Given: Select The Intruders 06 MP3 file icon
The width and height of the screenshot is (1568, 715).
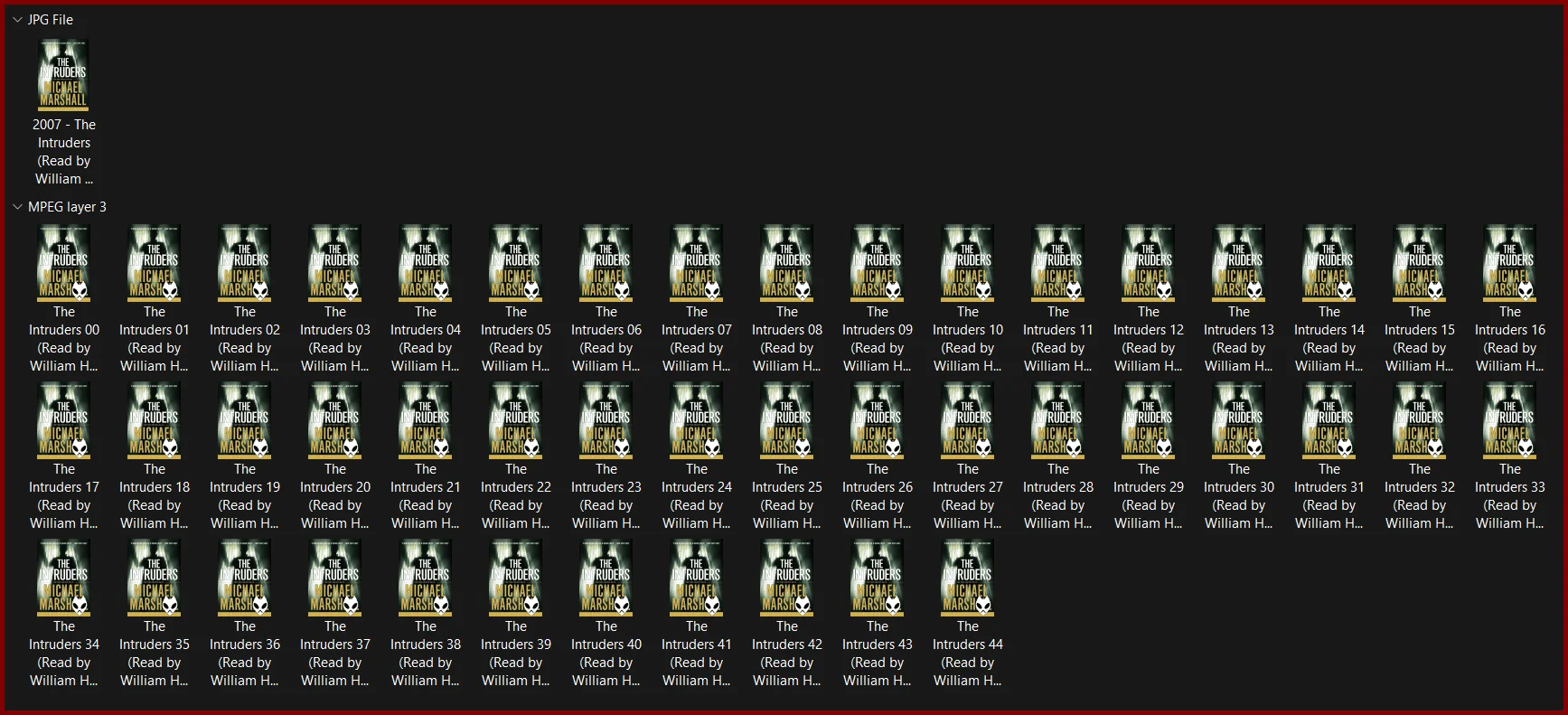Looking at the screenshot, I should pos(606,263).
